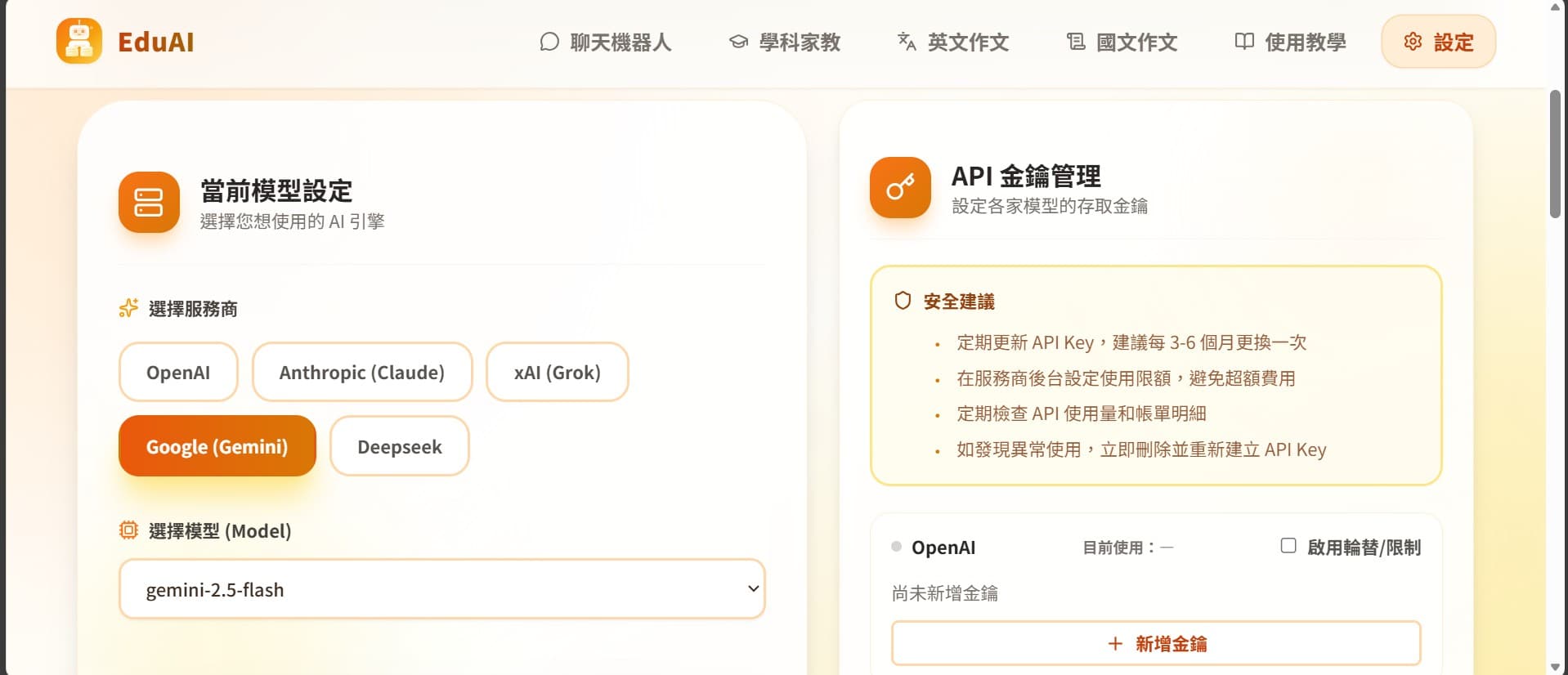Click the server icon beside 當前模型設定
The width and height of the screenshot is (1568, 675).
(149, 202)
